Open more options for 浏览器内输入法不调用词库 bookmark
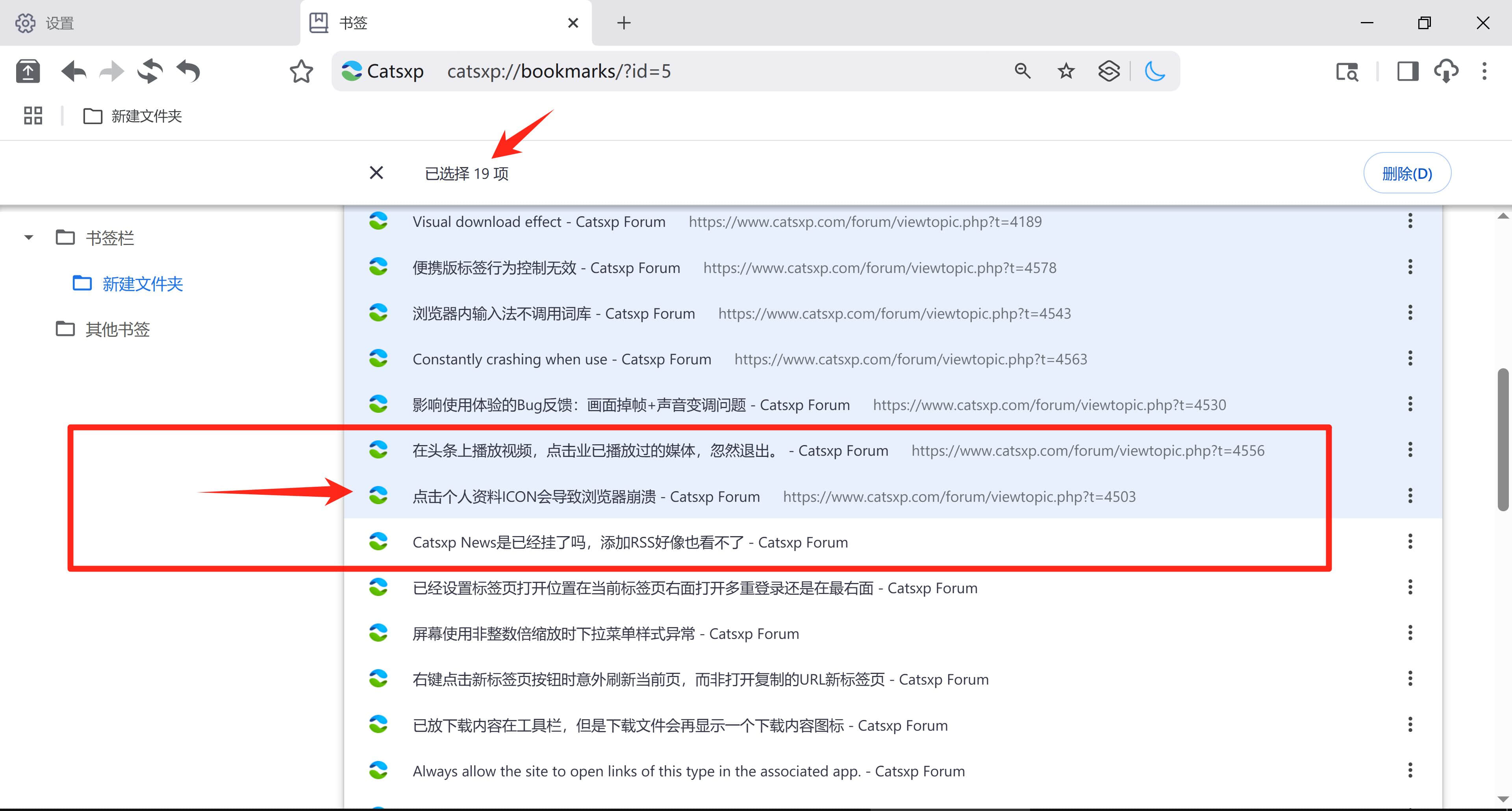 [1410, 312]
